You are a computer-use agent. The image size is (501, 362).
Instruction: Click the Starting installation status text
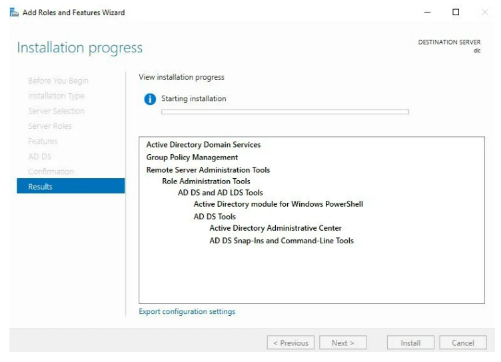(x=194, y=99)
